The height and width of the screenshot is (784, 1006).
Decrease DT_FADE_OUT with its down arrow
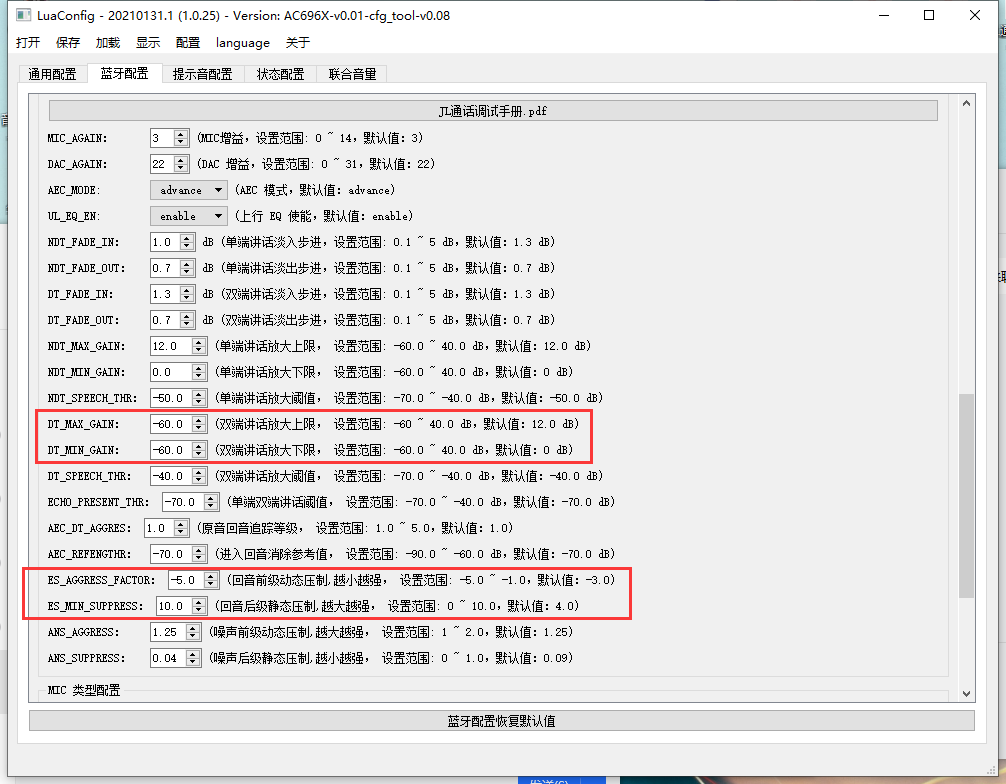187,324
